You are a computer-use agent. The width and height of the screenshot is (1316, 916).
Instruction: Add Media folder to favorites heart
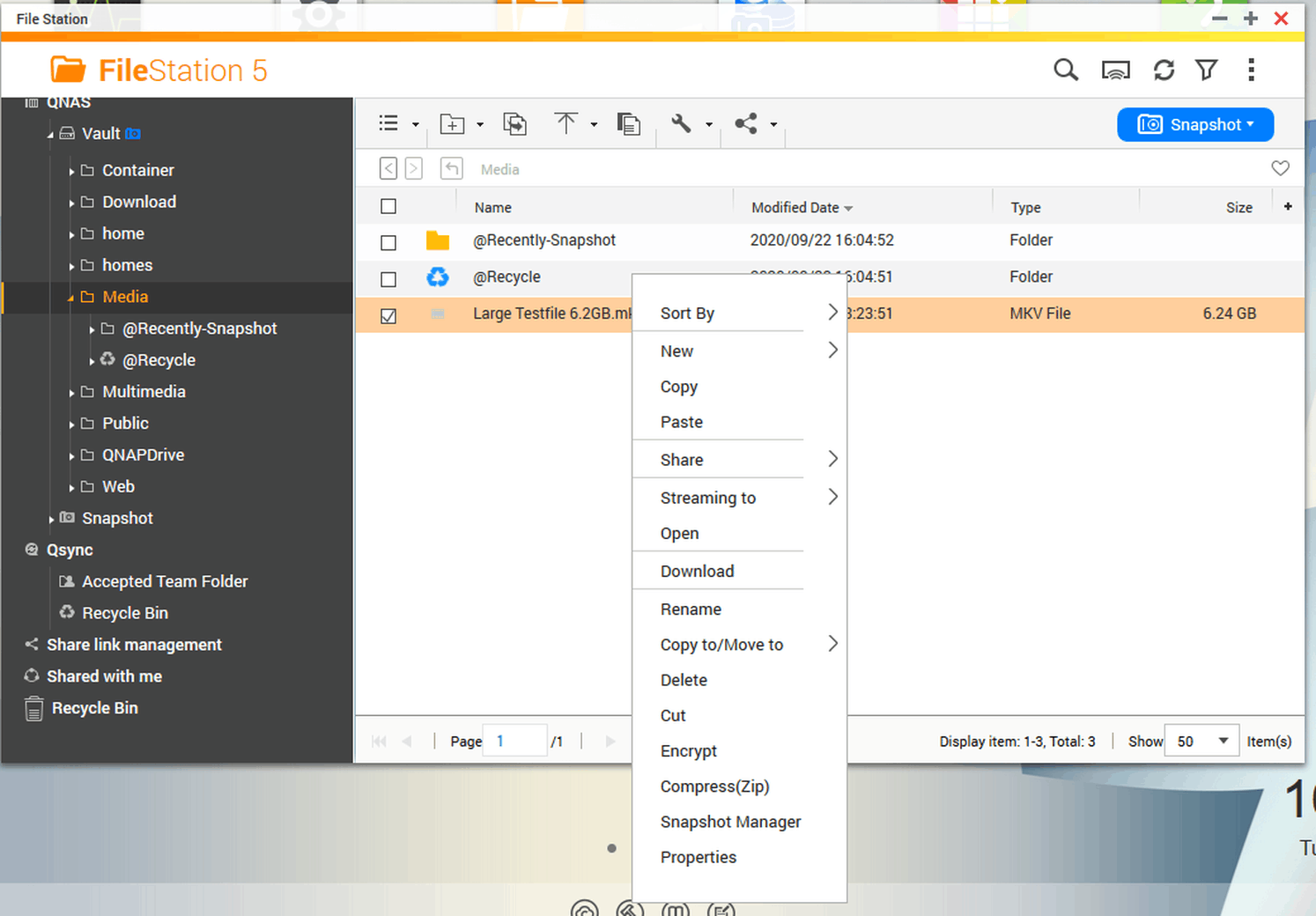click(1280, 168)
